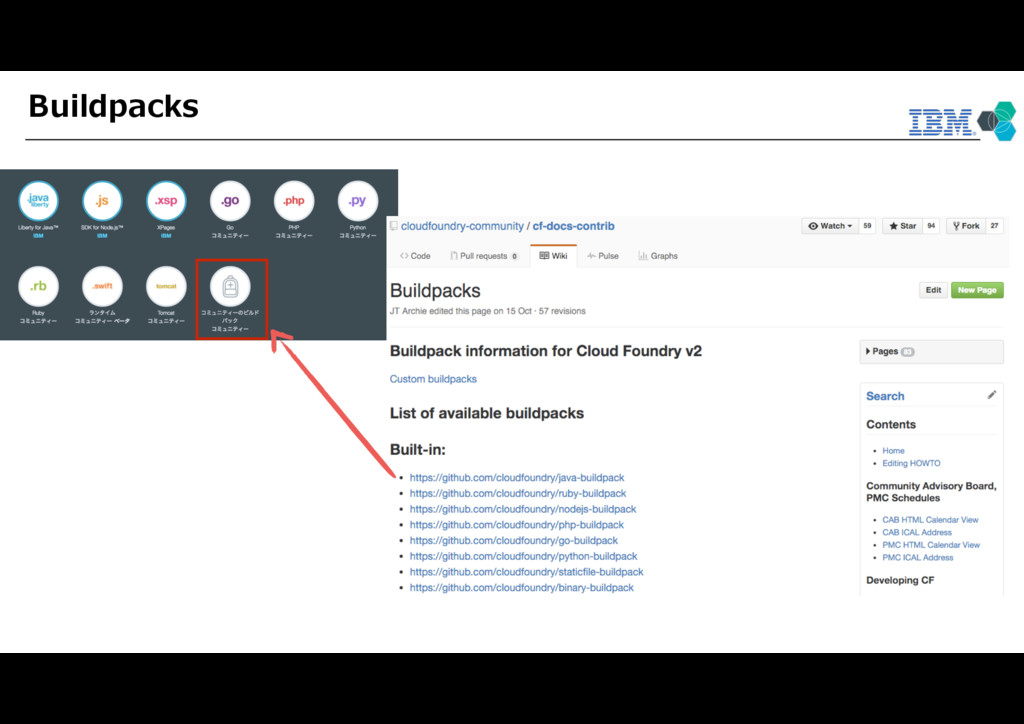
Task: Click the pencil edit icon beside Search
Action: pyautogui.click(x=991, y=395)
